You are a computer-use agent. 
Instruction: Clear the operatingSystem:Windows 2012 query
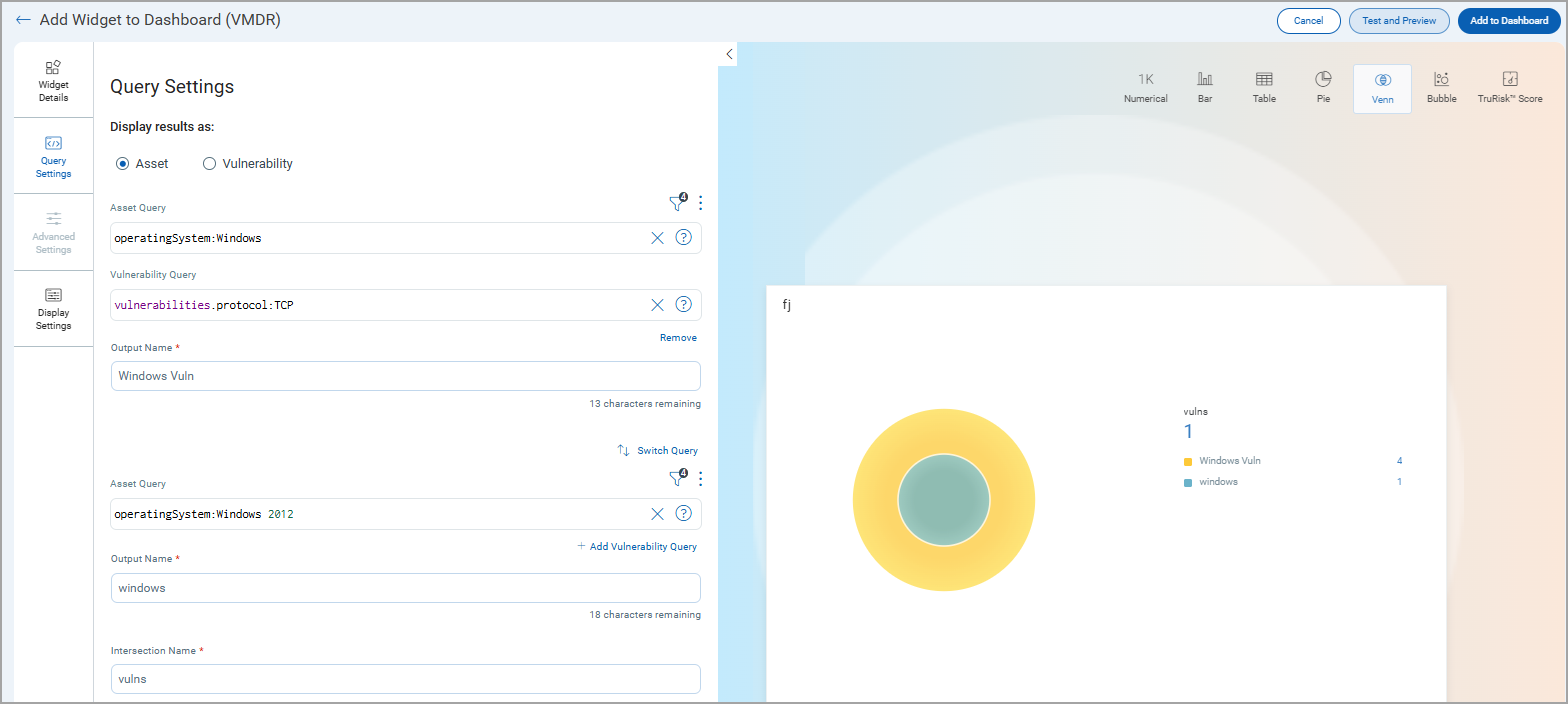(657, 514)
